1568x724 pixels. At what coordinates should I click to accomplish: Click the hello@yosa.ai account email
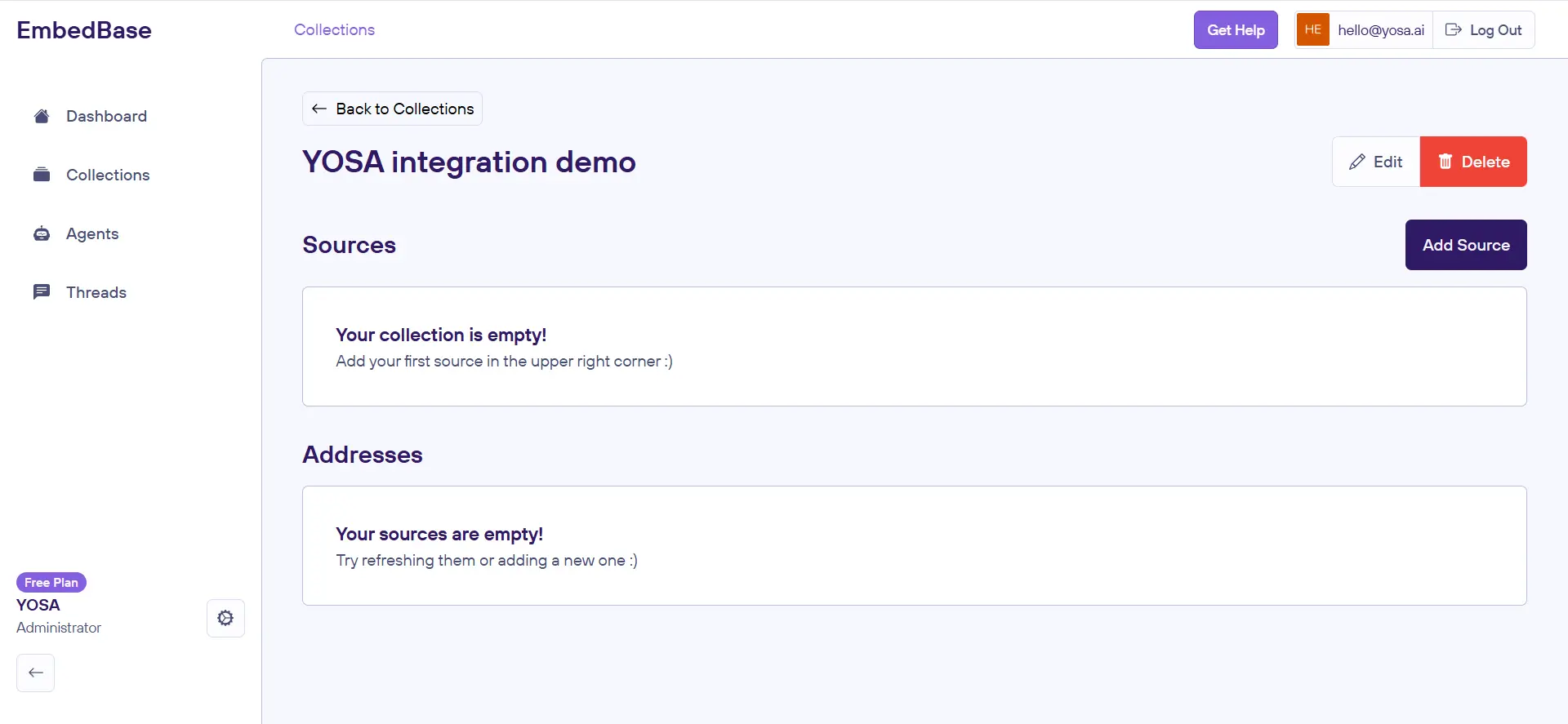[1380, 30]
